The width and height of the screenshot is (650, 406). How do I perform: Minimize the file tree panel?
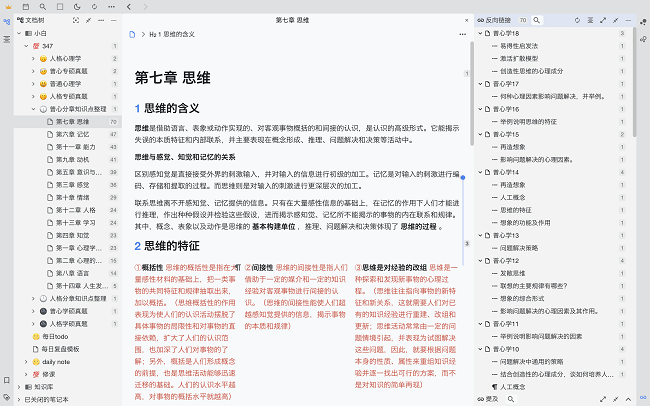114,20
